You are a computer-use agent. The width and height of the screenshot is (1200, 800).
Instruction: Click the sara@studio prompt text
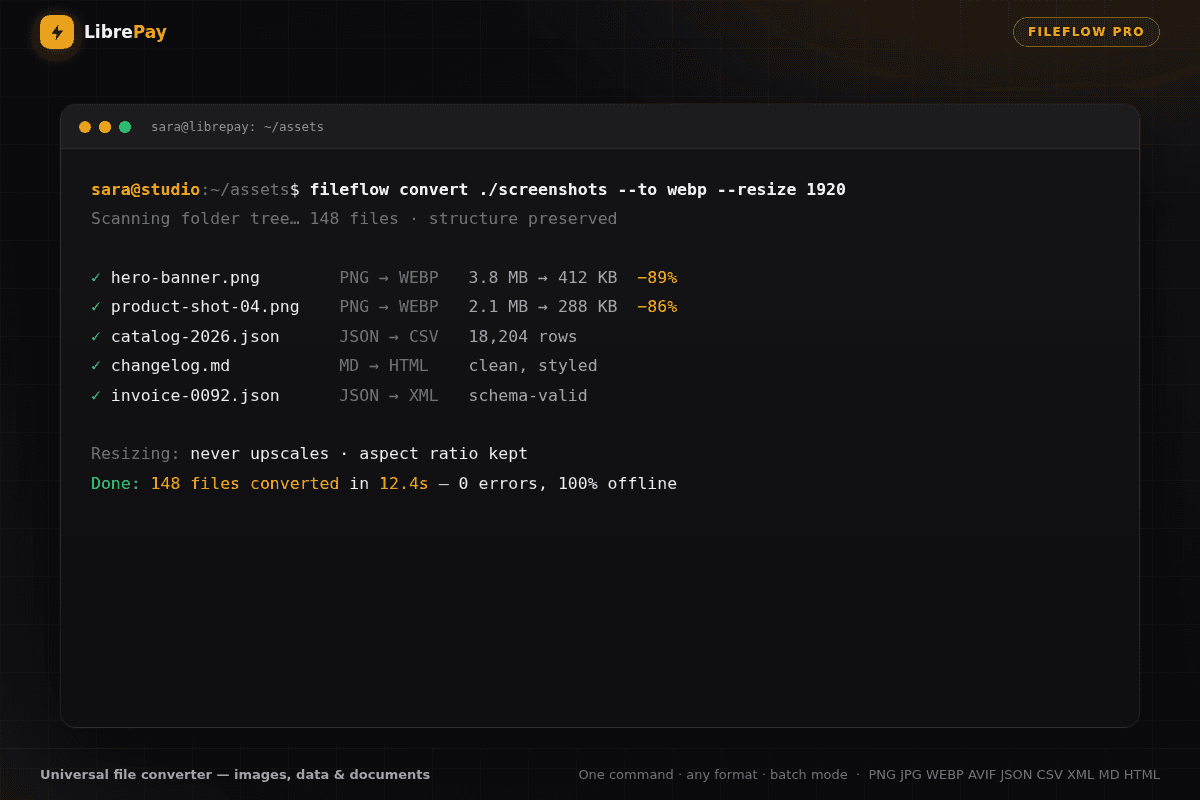(x=145, y=189)
